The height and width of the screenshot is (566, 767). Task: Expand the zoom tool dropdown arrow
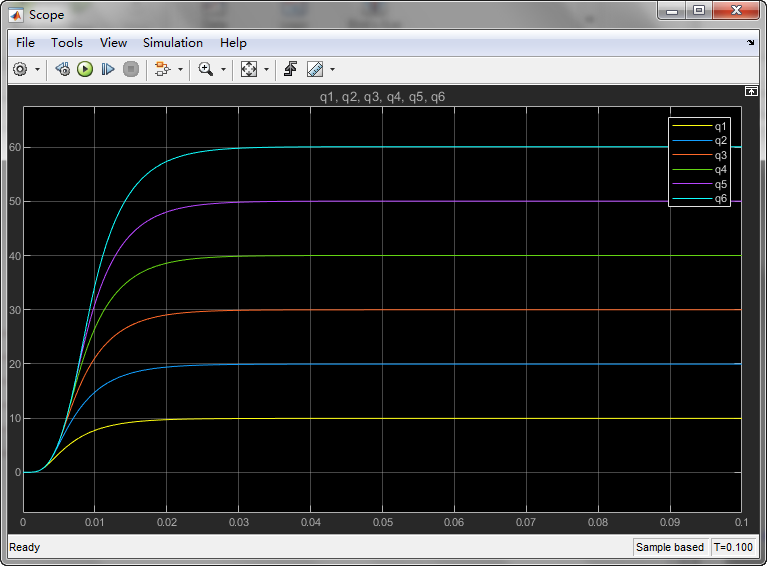click(223, 69)
